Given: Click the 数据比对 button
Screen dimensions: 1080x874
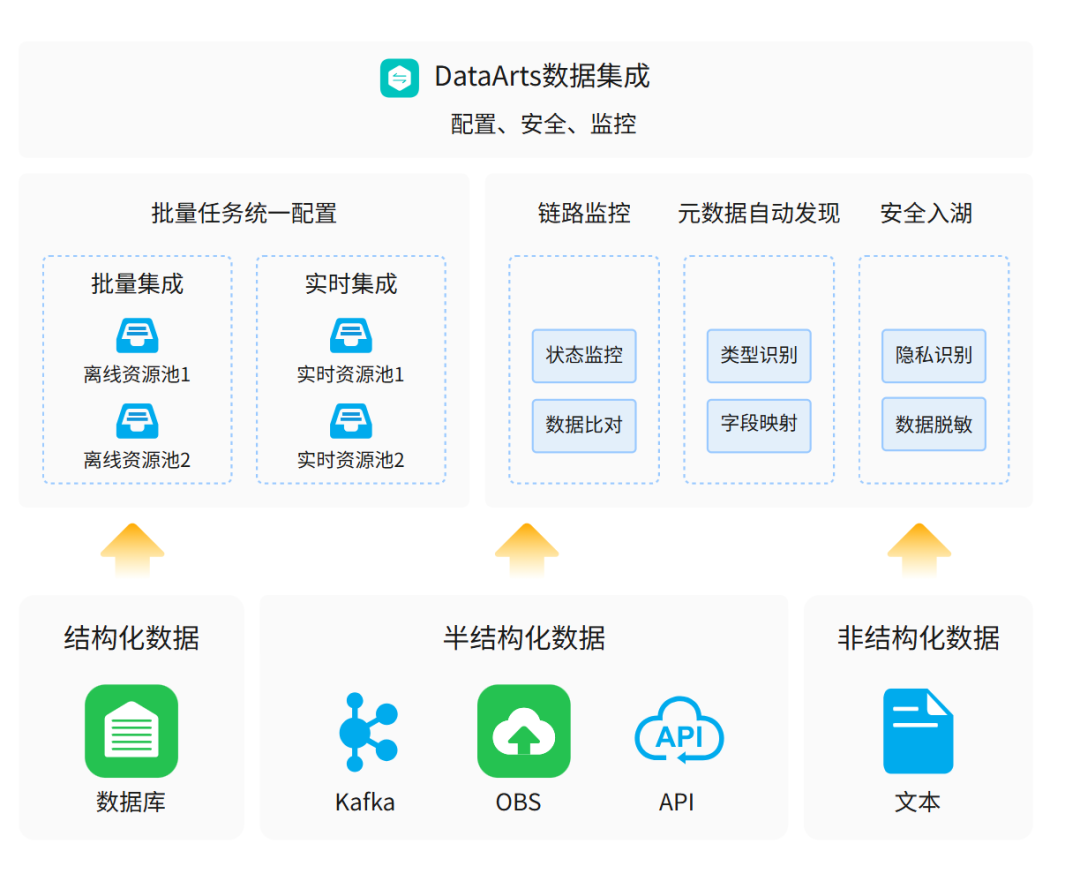Looking at the screenshot, I should click(584, 425).
